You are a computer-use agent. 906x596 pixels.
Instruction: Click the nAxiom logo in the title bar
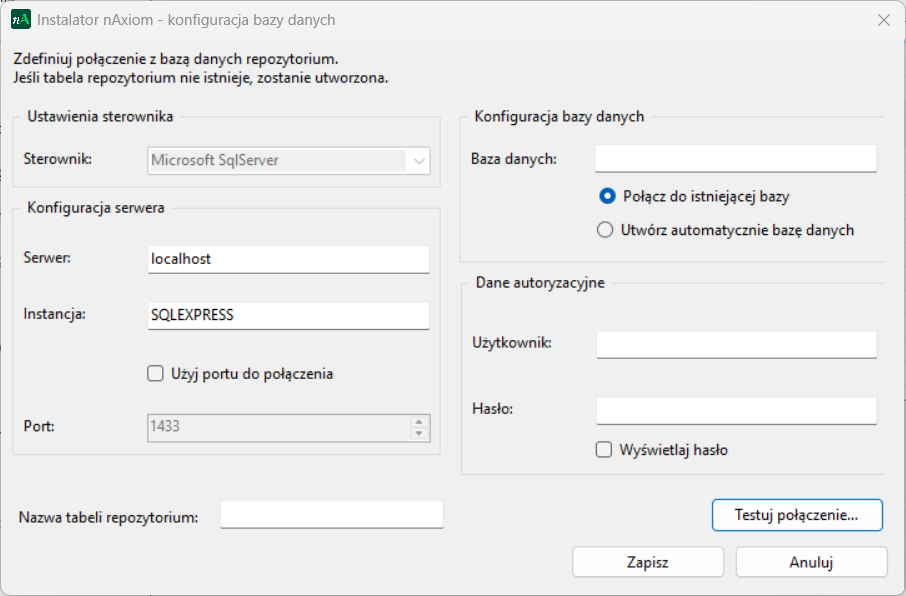click(x=20, y=19)
